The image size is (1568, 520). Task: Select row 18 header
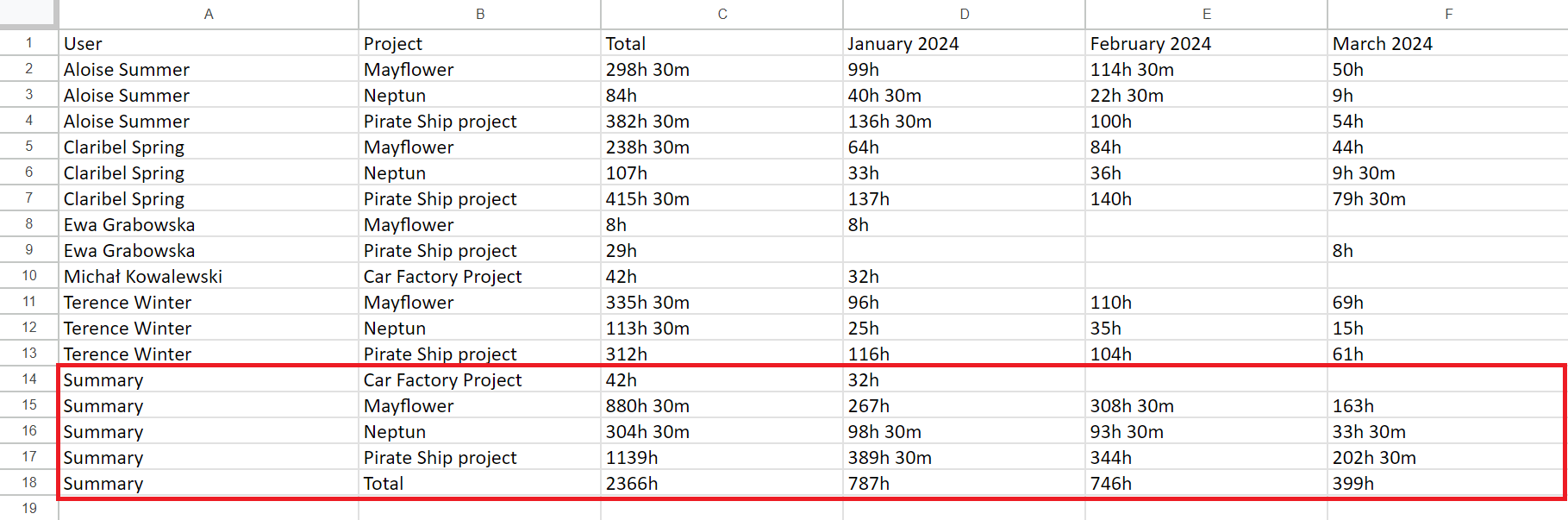coord(29,483)
